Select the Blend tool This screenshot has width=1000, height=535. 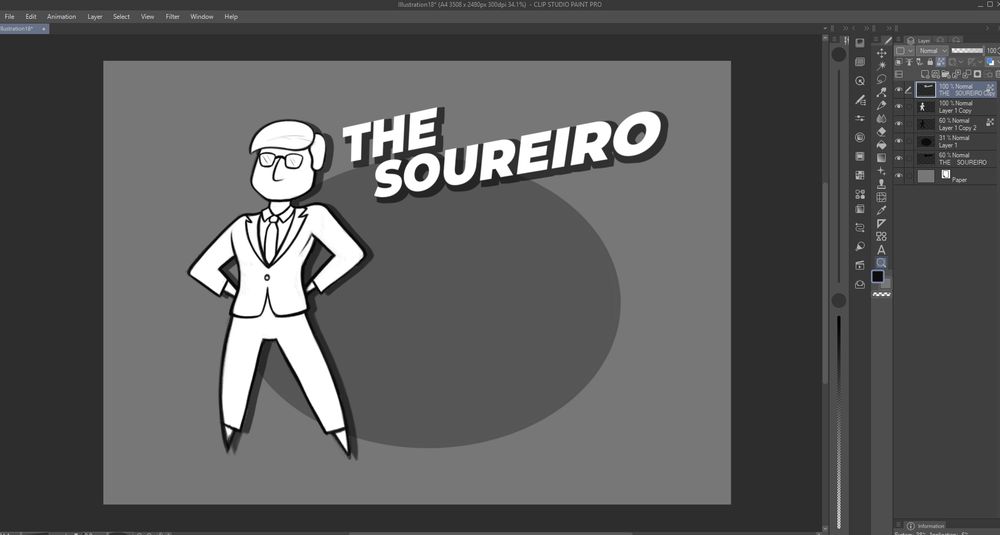point(881,119)
